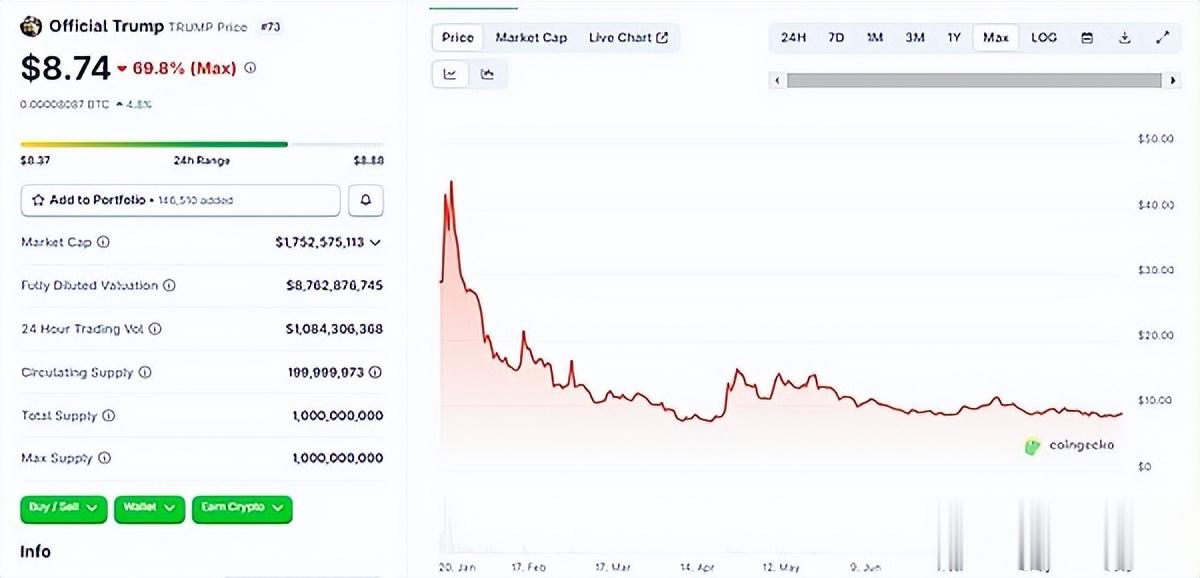Switch to candlestick chart icon
The height and width of the screenshot is (578, 1200).
tap(487, 74)
